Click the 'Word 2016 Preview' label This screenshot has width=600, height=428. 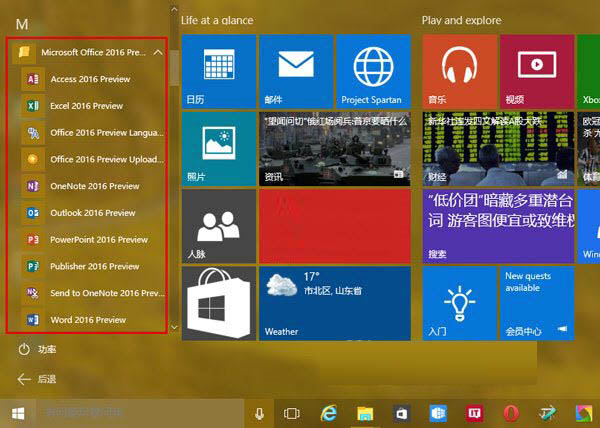click(88, 320)
